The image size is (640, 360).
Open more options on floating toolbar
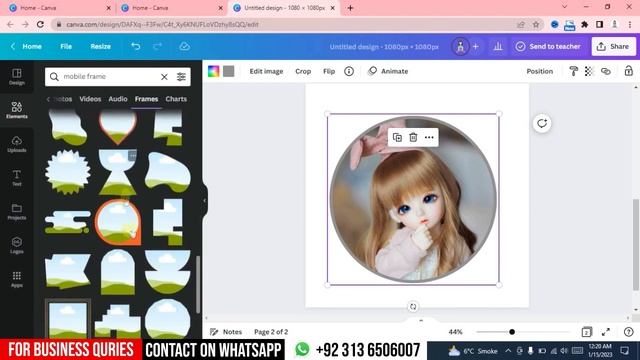tap(429, 138)
